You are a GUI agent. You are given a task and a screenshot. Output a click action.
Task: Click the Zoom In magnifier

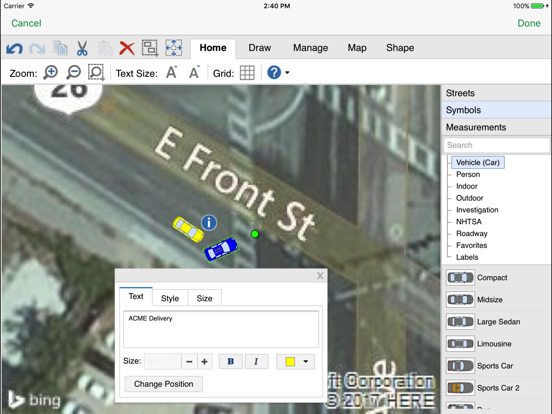(51, 73)
